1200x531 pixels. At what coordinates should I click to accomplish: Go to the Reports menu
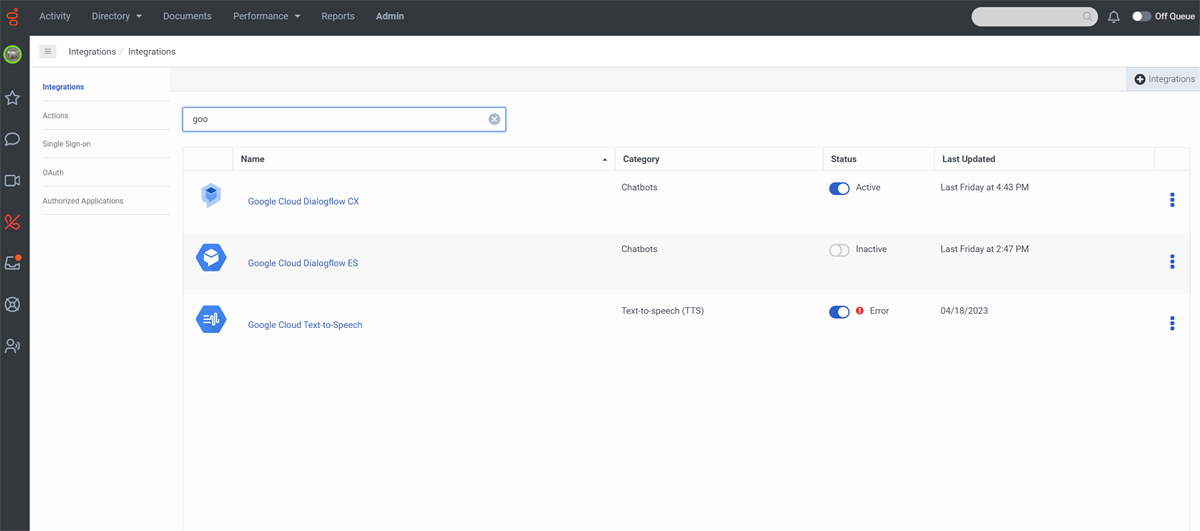(338, 17)
